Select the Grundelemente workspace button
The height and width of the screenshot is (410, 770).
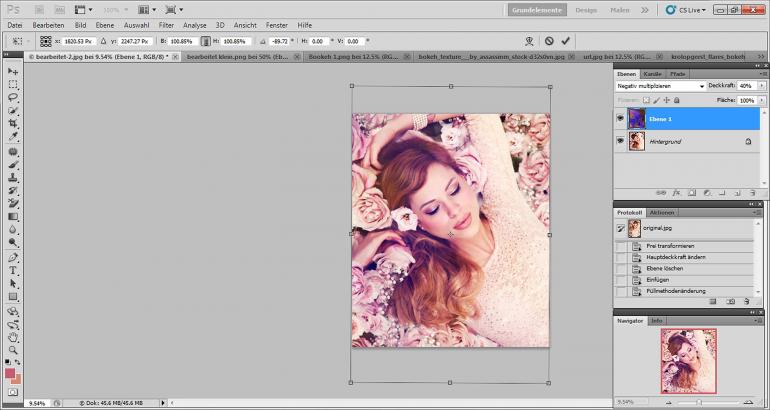(537, 10)
